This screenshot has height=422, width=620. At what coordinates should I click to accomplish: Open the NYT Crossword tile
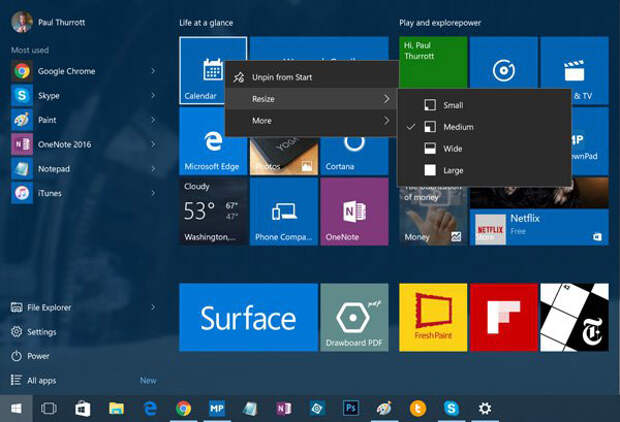574,317
